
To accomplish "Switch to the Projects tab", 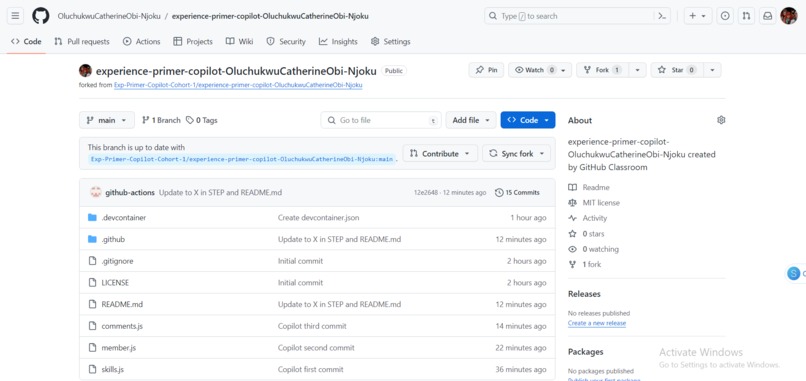I will [193, 42].
